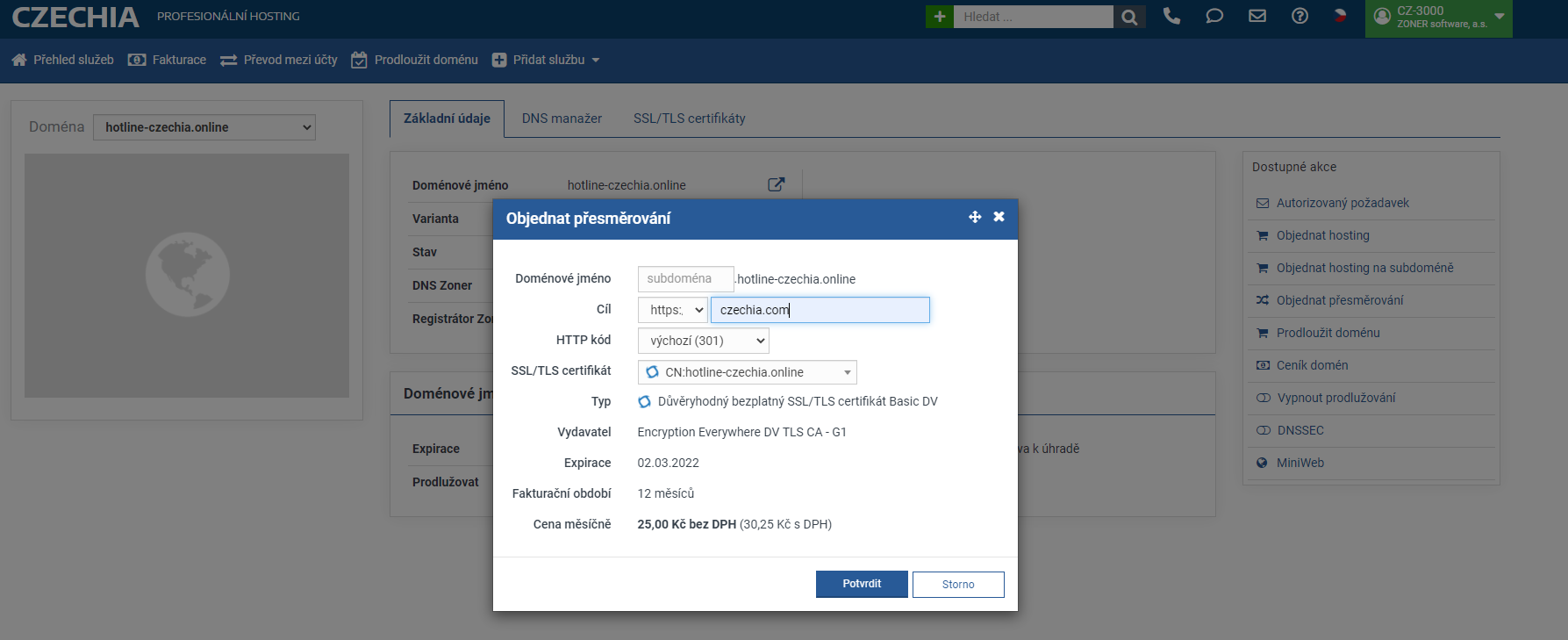Screen dimensions: 1568x640
Task: Expand the HTTP kód dropdown
Action: coord(703,341)
